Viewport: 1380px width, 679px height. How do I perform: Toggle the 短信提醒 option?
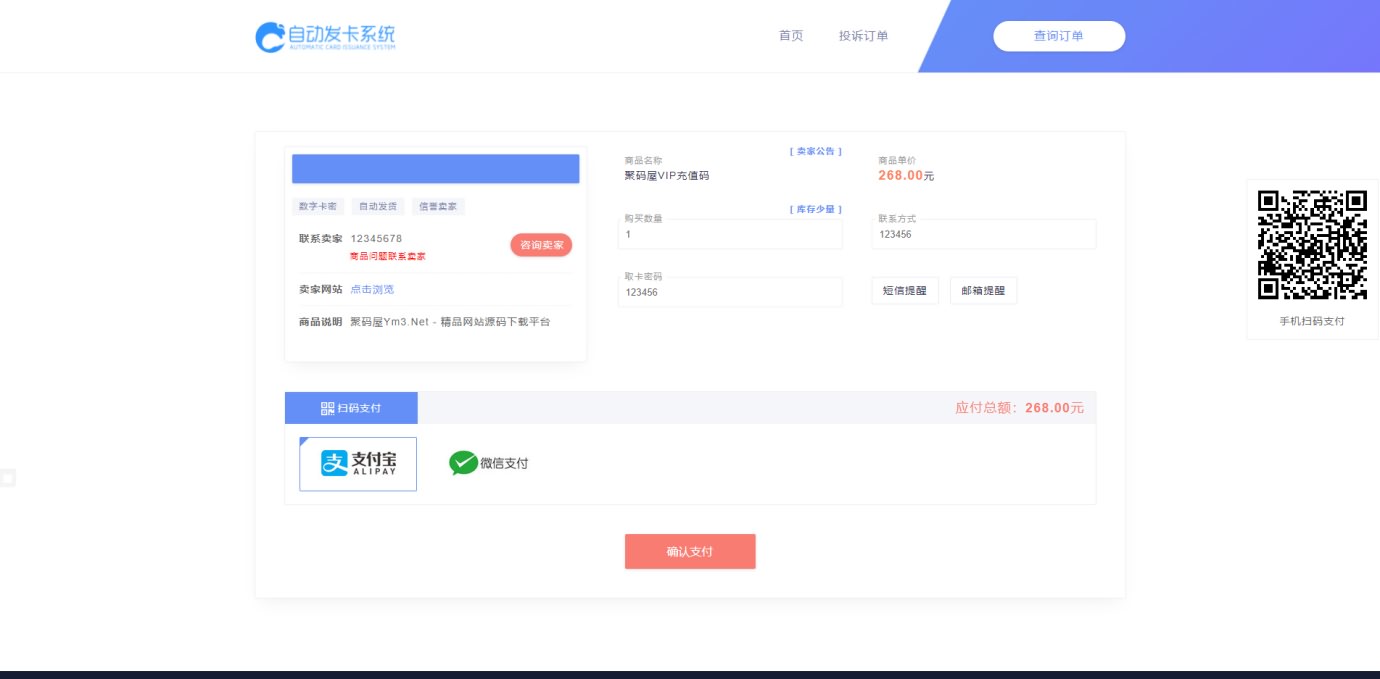(x=905, y=291)
